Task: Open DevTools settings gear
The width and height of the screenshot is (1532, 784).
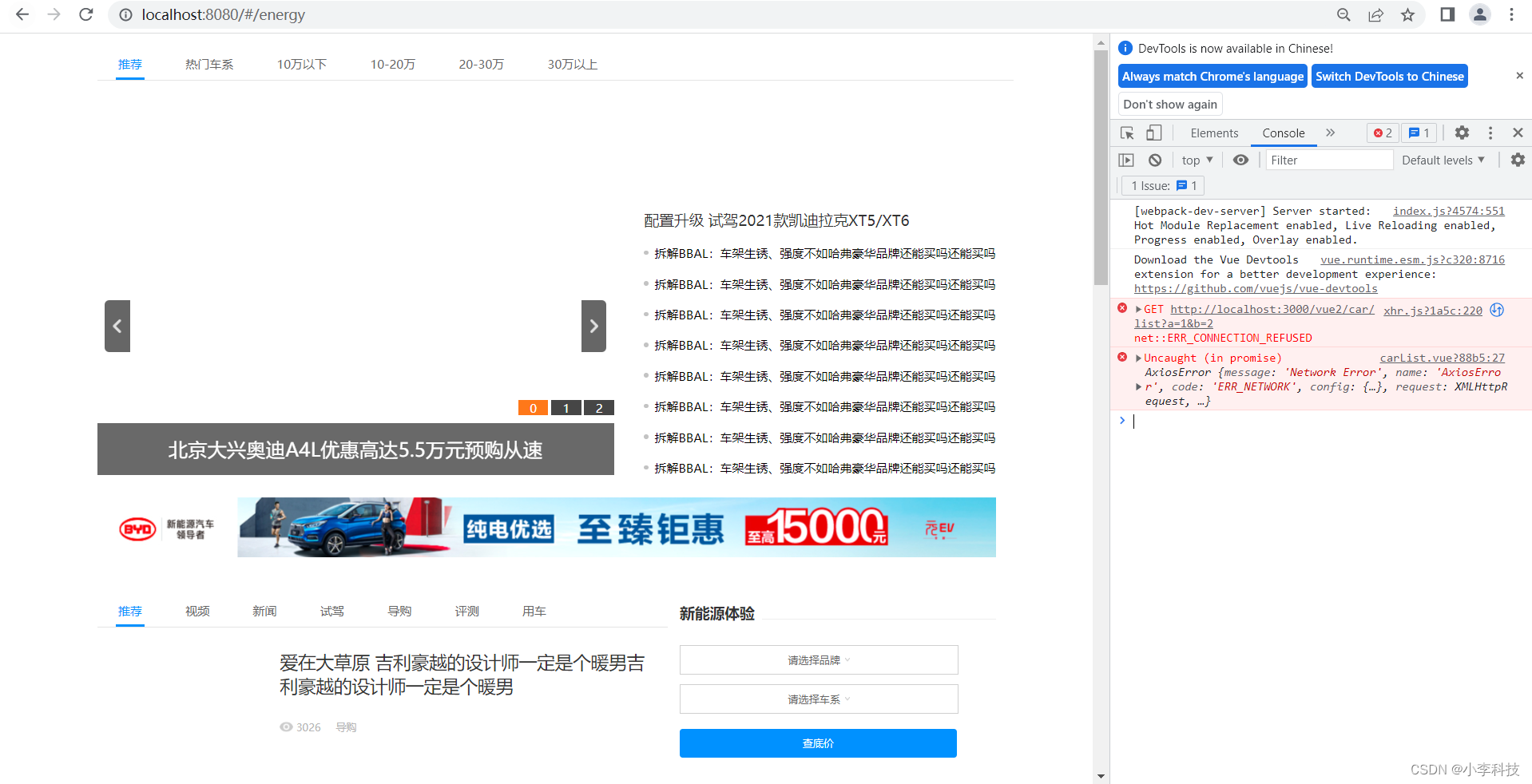Action: (1462, 133)
